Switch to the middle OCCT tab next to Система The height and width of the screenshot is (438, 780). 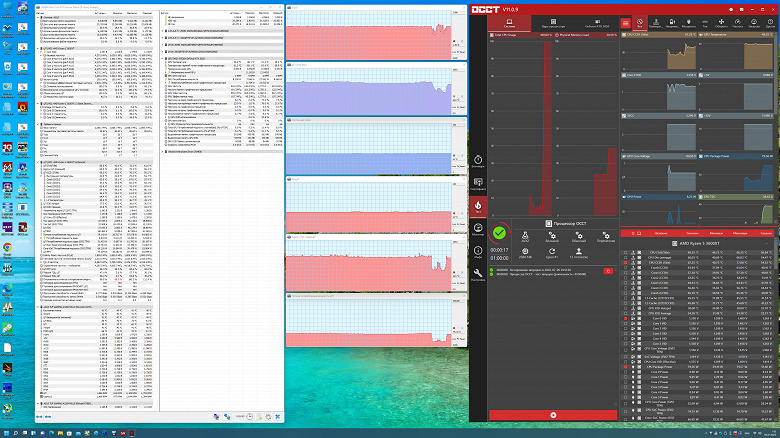[553, 23]
